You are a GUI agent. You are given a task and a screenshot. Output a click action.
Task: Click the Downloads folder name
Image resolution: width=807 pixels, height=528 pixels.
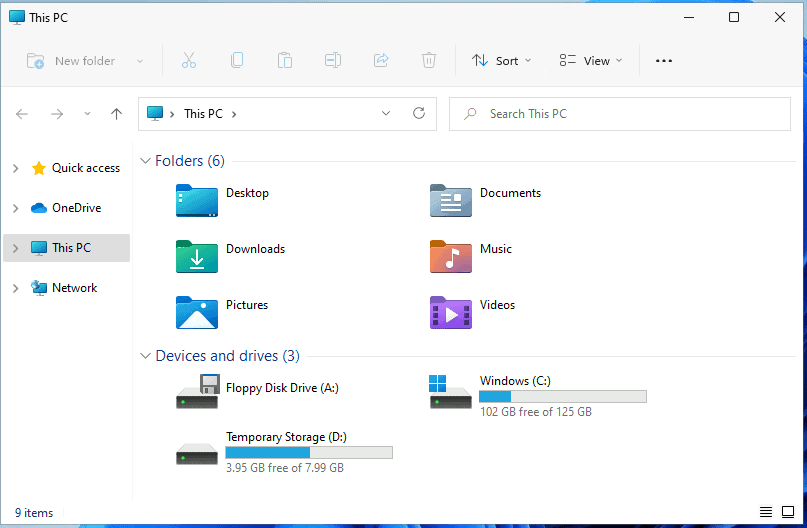(x=255, y=249)
